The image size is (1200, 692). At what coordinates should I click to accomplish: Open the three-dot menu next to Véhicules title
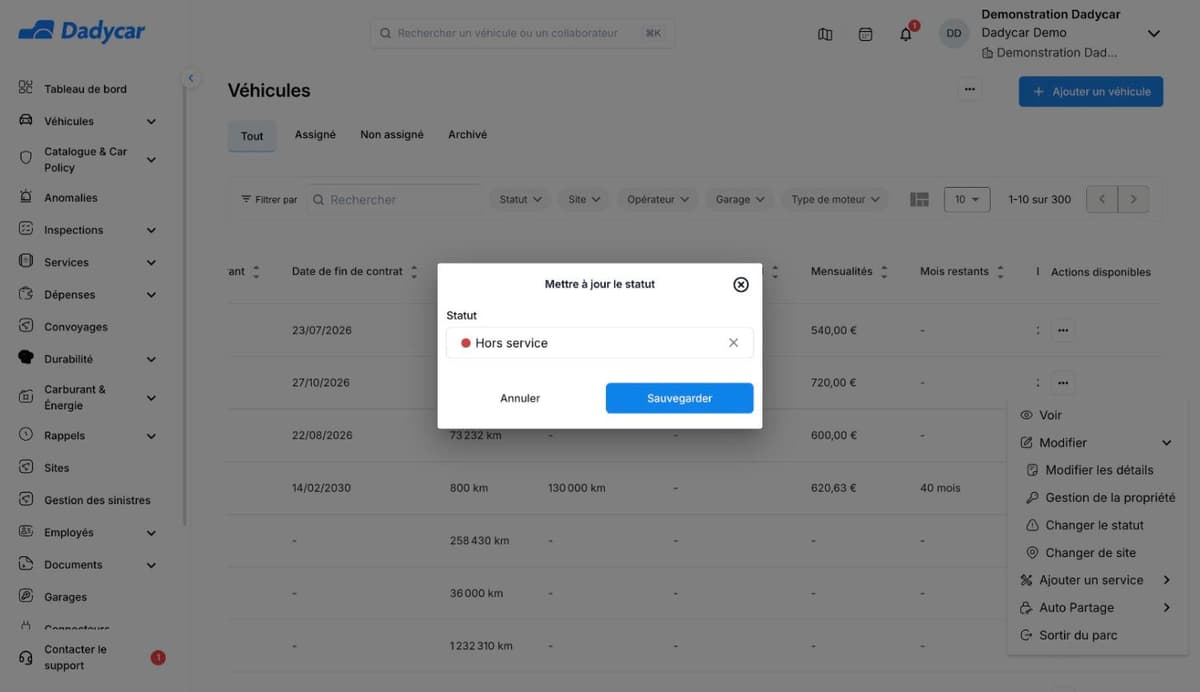click(x=969, y=90)
